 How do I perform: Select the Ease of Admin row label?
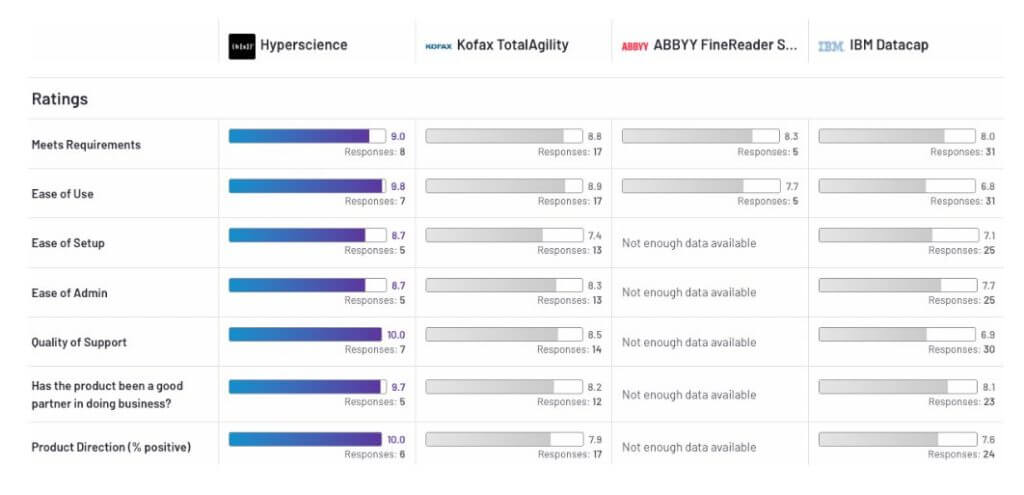(x=69, y=293)
